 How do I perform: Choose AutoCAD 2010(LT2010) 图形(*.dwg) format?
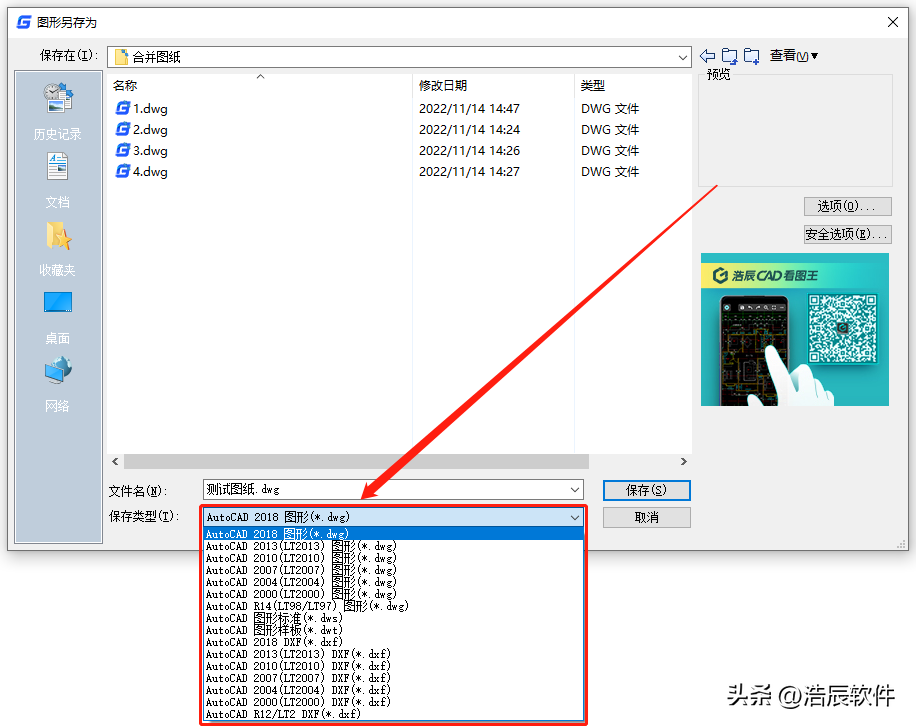click(x=394, y=558)
